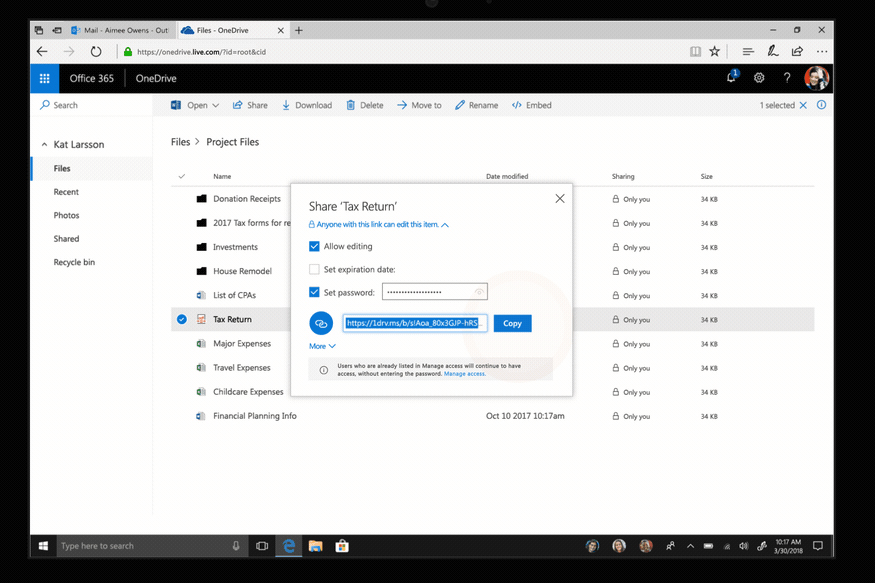Click the browser share page icon
This screenshot has height=583, width=875.
pyautogui.click(x=797, y=51)
